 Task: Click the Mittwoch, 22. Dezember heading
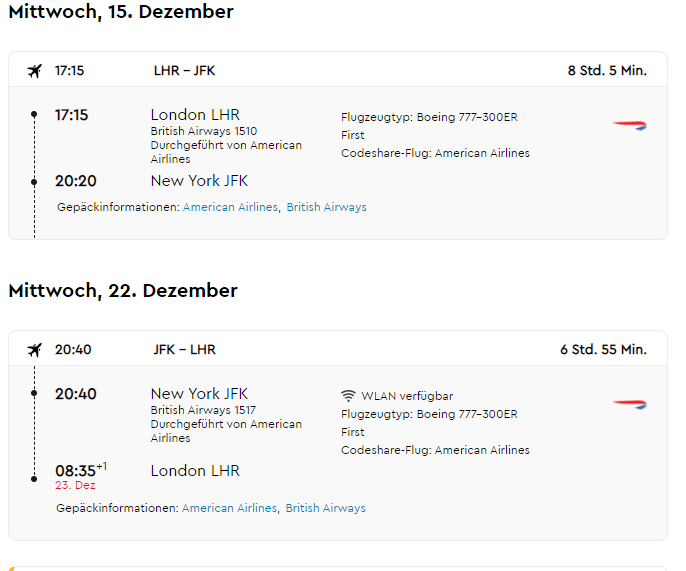123,291
